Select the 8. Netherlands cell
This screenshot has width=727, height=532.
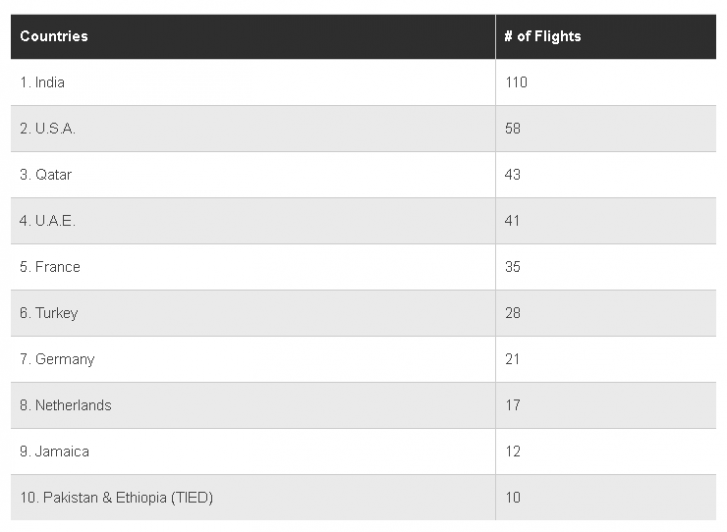[x=253, y=405]
